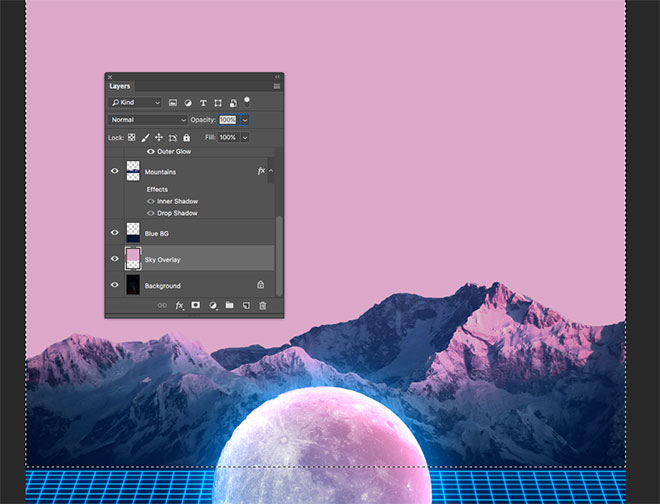660x504 pixels.
Task: Toggle layer filtering switch on
Action: tap(247, 101)
